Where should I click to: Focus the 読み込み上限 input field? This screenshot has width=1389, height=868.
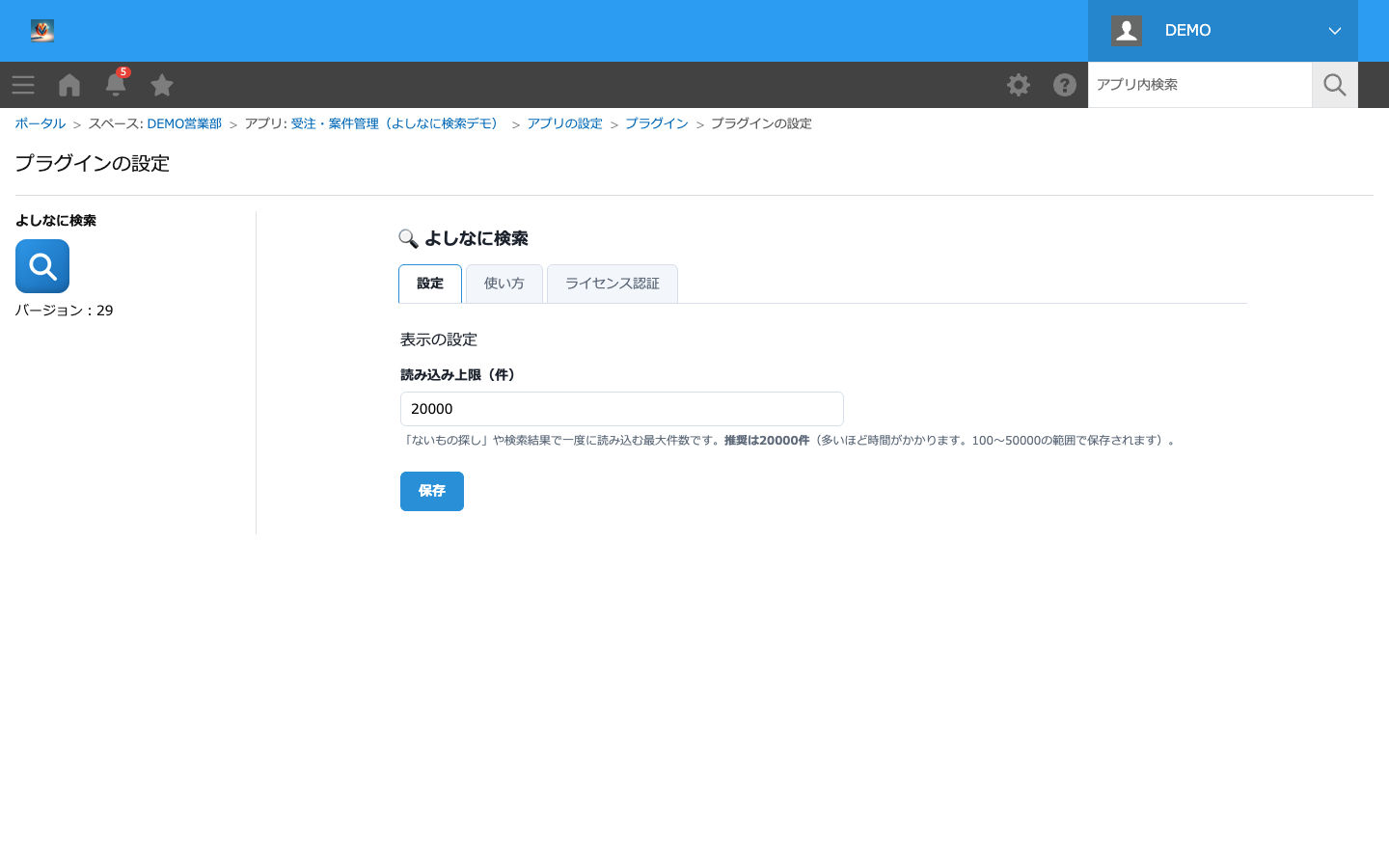coord(622,409)
